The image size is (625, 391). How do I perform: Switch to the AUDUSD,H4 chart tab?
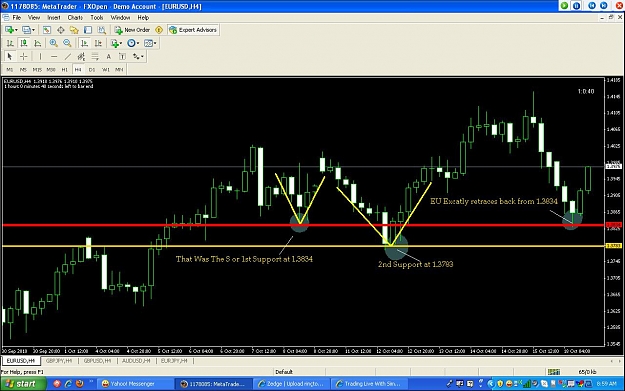click(136, 361)
